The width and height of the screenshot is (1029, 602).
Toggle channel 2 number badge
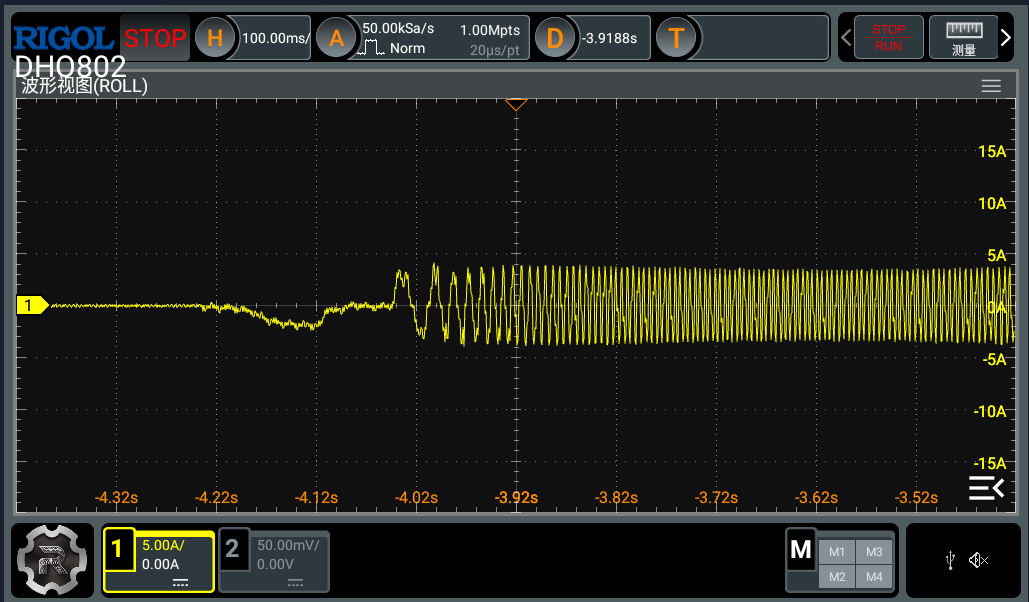tap(233, 549)
